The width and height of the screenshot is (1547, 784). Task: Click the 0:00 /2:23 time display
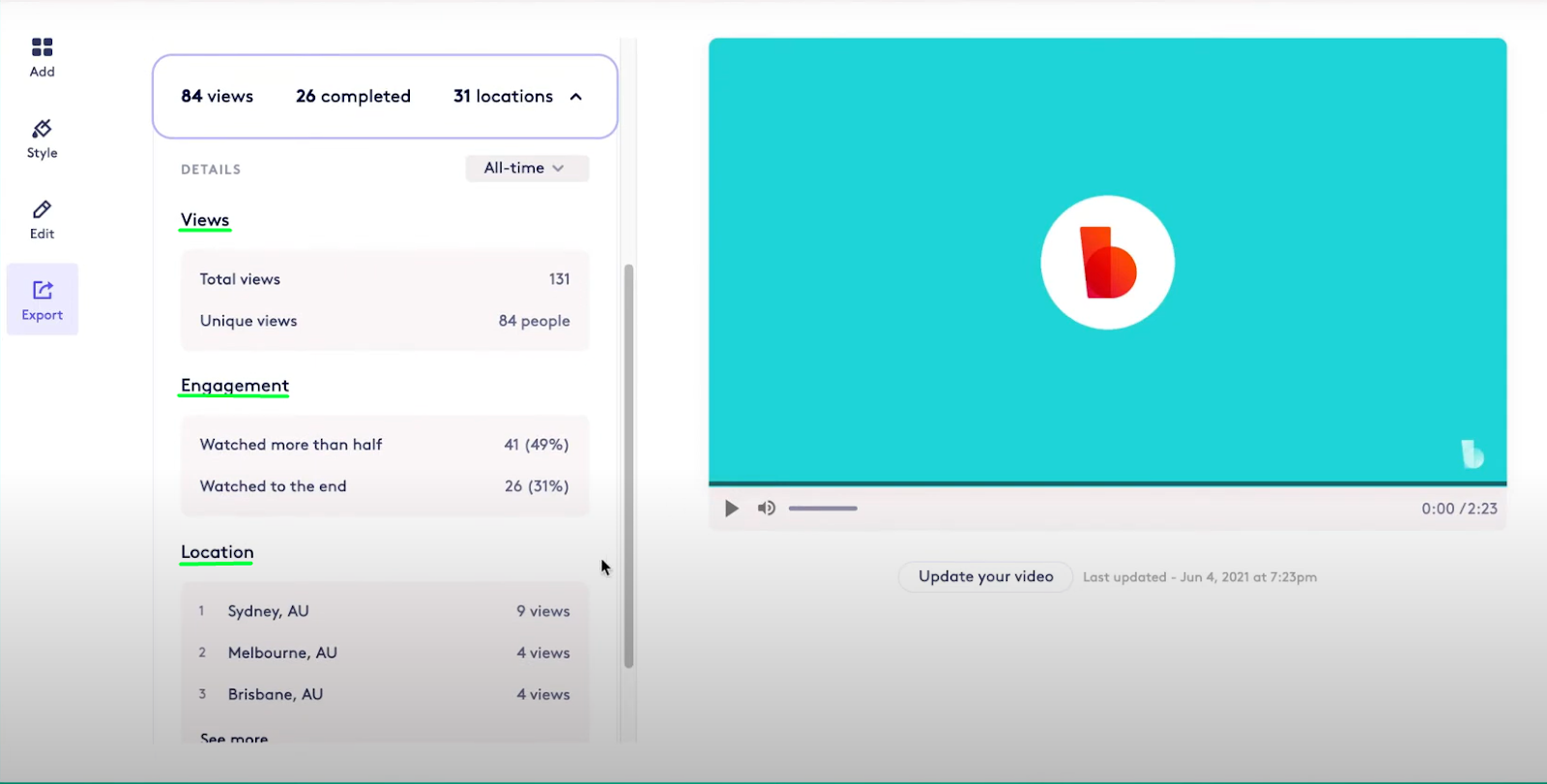1459,508
